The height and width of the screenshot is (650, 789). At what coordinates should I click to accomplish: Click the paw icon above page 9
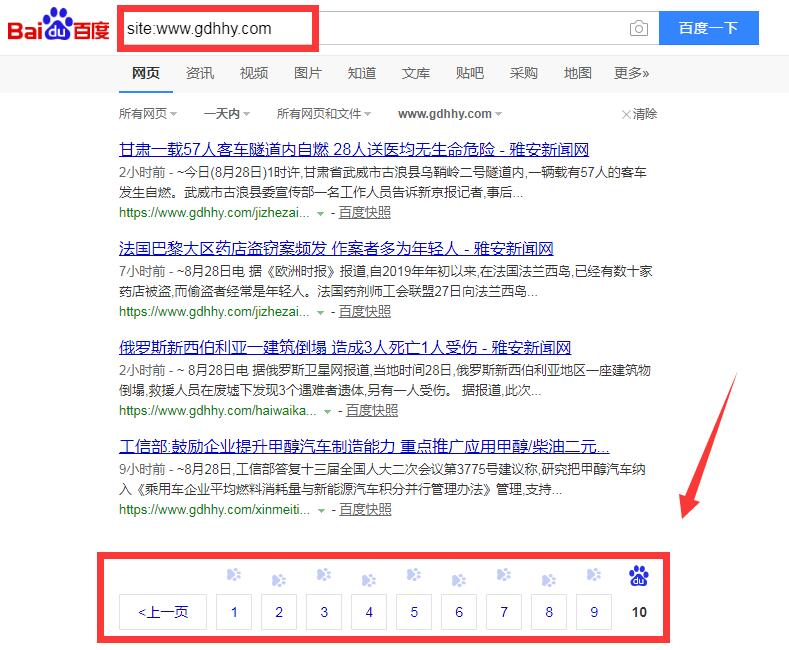click(x=594, y=575)
